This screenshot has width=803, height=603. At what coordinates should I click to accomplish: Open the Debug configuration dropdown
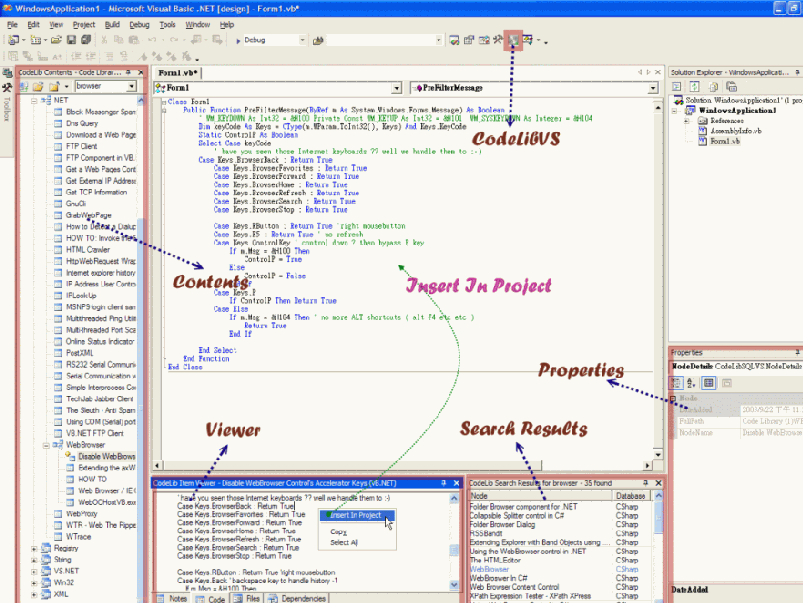302,40
